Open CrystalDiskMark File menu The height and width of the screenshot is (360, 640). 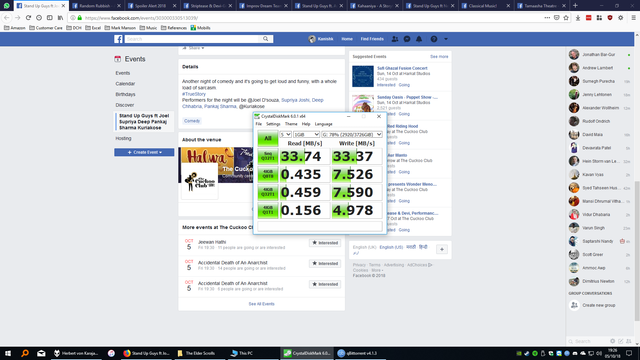click(x=259, y=124)
